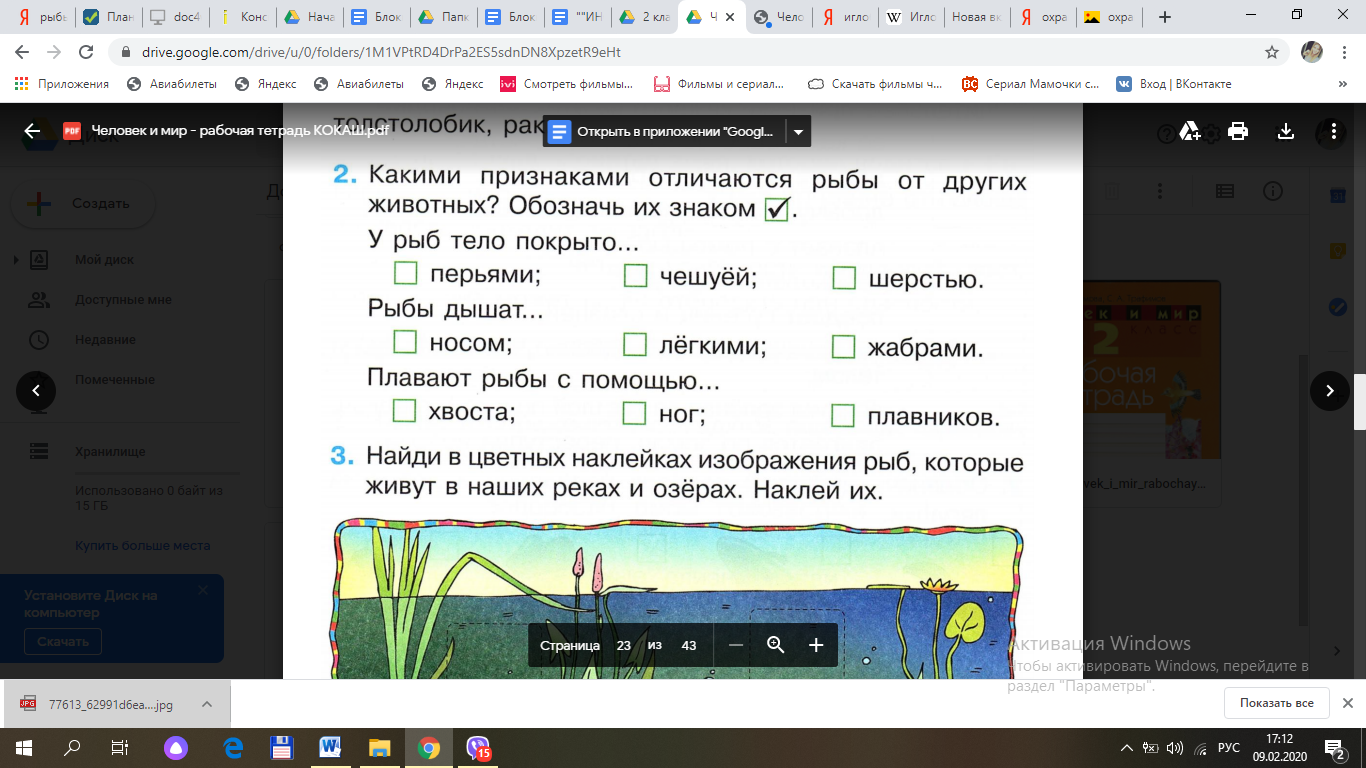
Task: Open Chrome profile avatar
Action: click(1312, 52)
